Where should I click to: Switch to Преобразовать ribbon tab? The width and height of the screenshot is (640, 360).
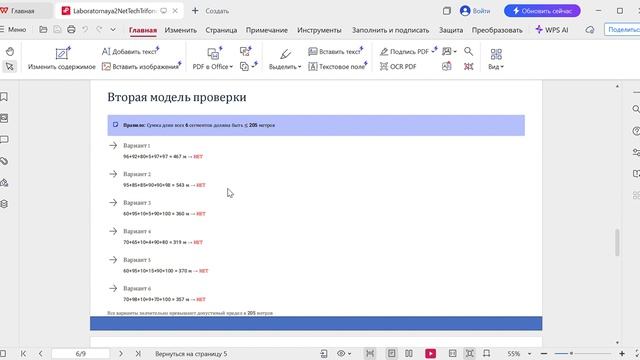(x=497, y=30)
